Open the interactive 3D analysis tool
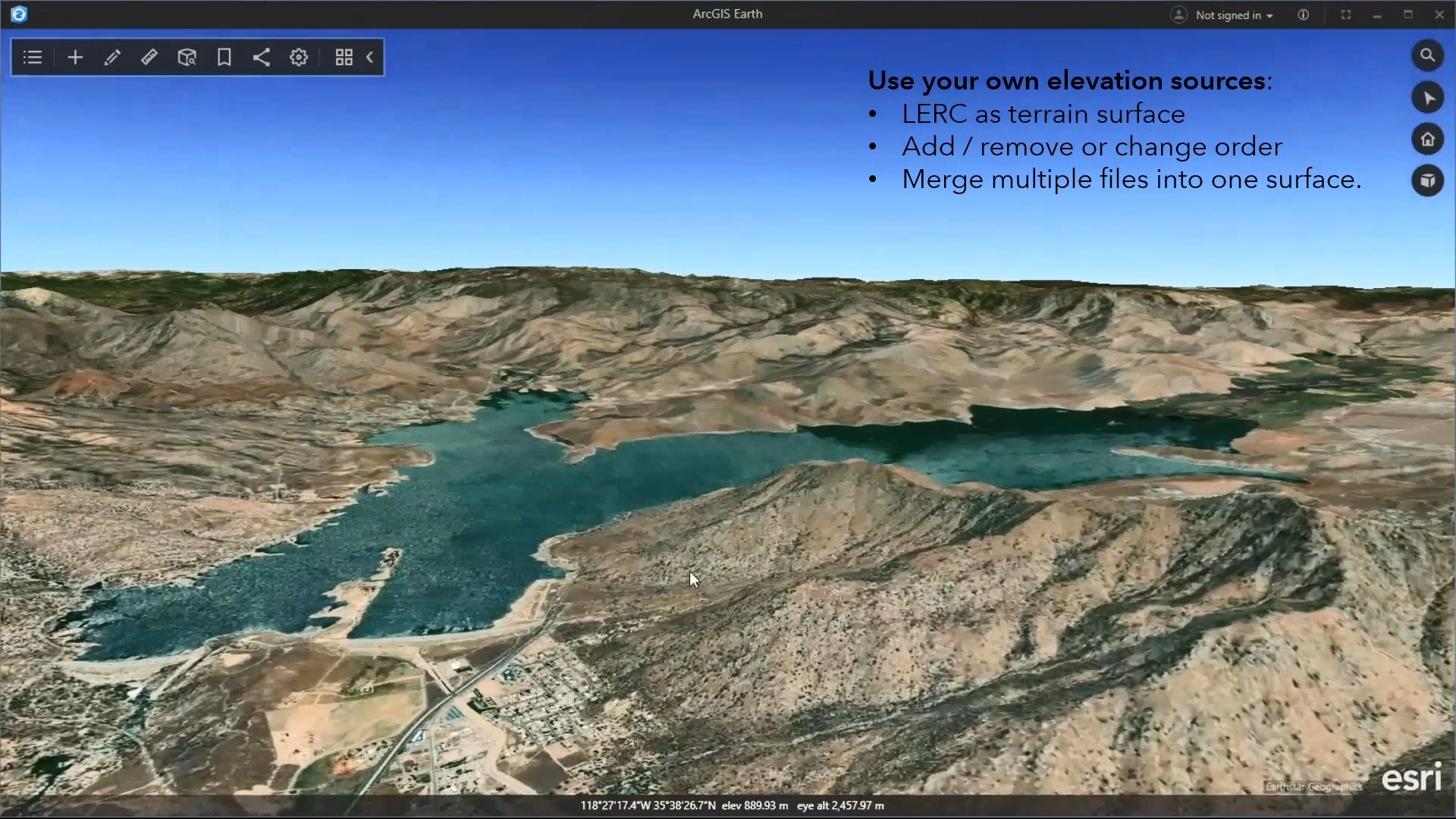Image resolution: width=1456 pixels, height=819 pixels. pos(187,58)
